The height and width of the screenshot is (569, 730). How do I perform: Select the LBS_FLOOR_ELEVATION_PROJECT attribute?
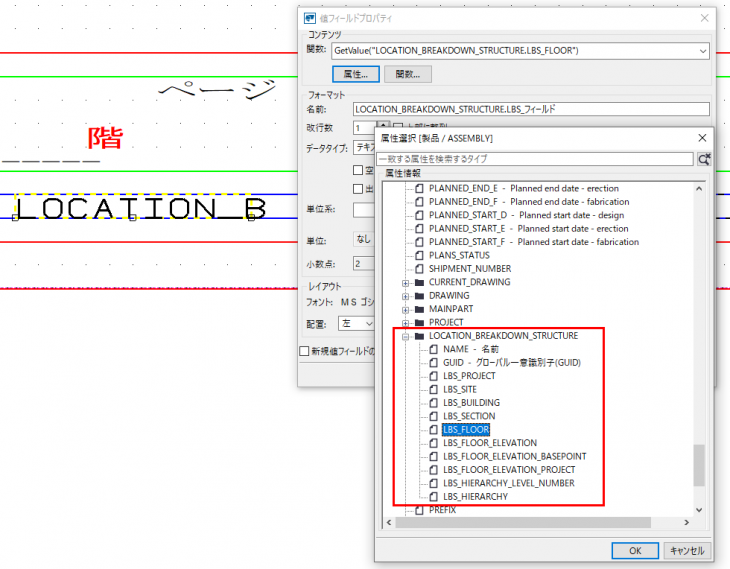click(x=509, y=470)
